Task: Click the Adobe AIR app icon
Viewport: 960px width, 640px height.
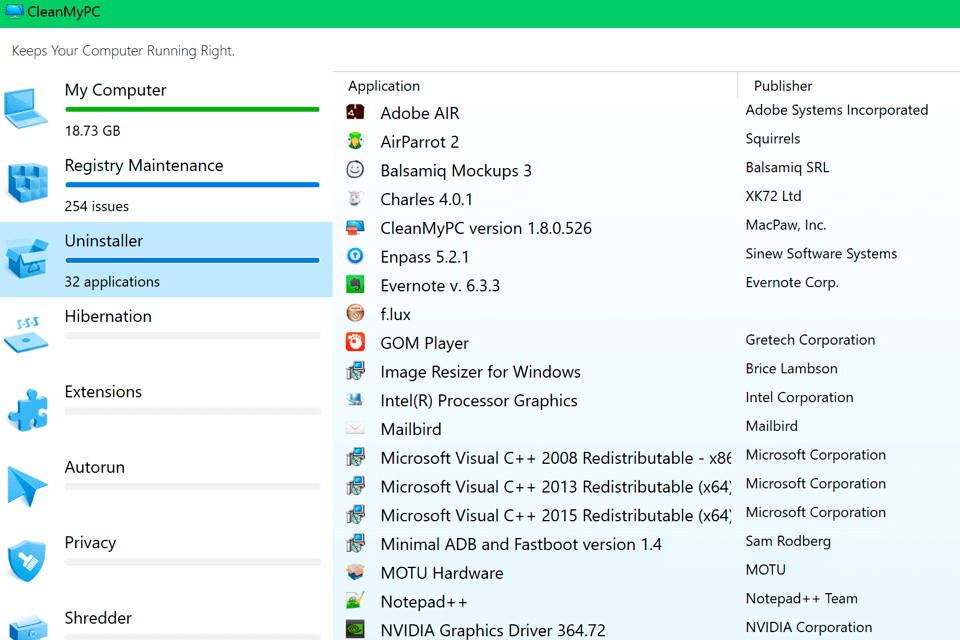Action: (355, 112)
